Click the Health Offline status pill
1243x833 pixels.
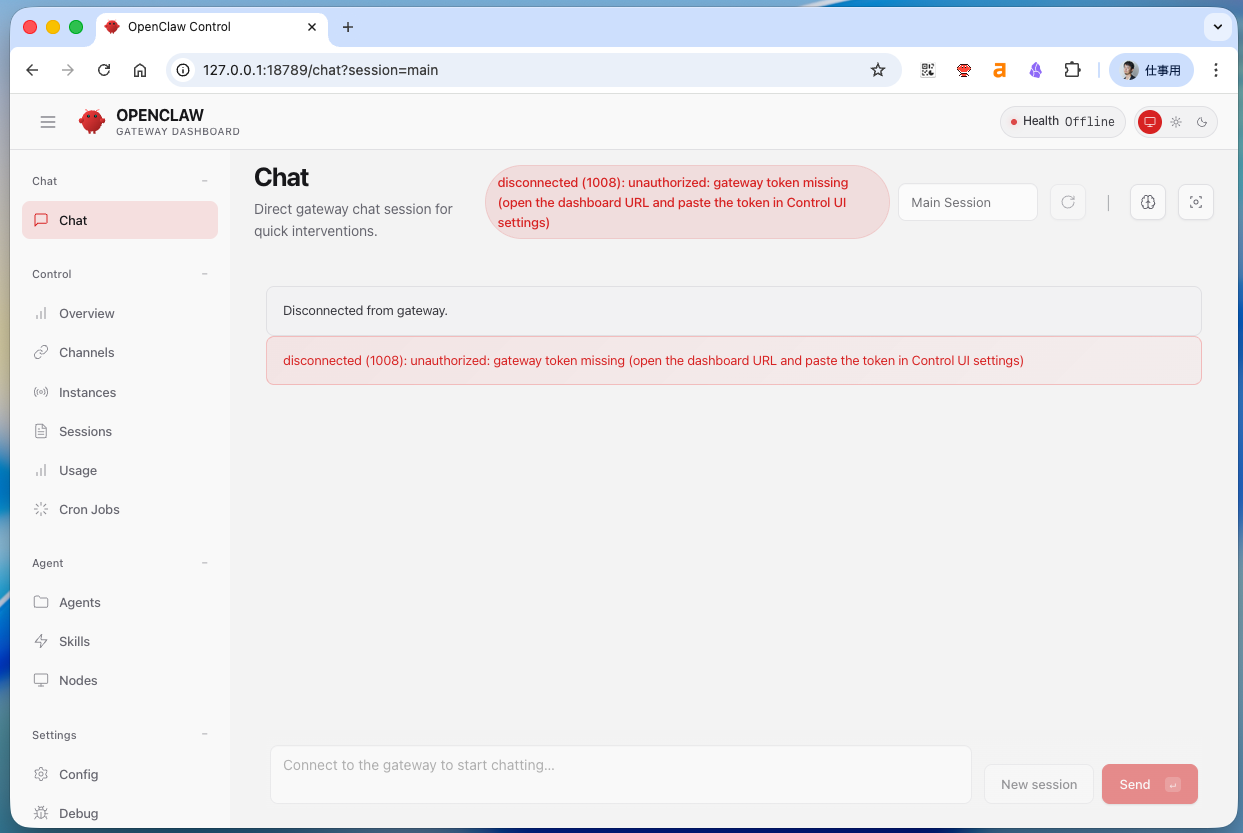tap(1062, 122)
